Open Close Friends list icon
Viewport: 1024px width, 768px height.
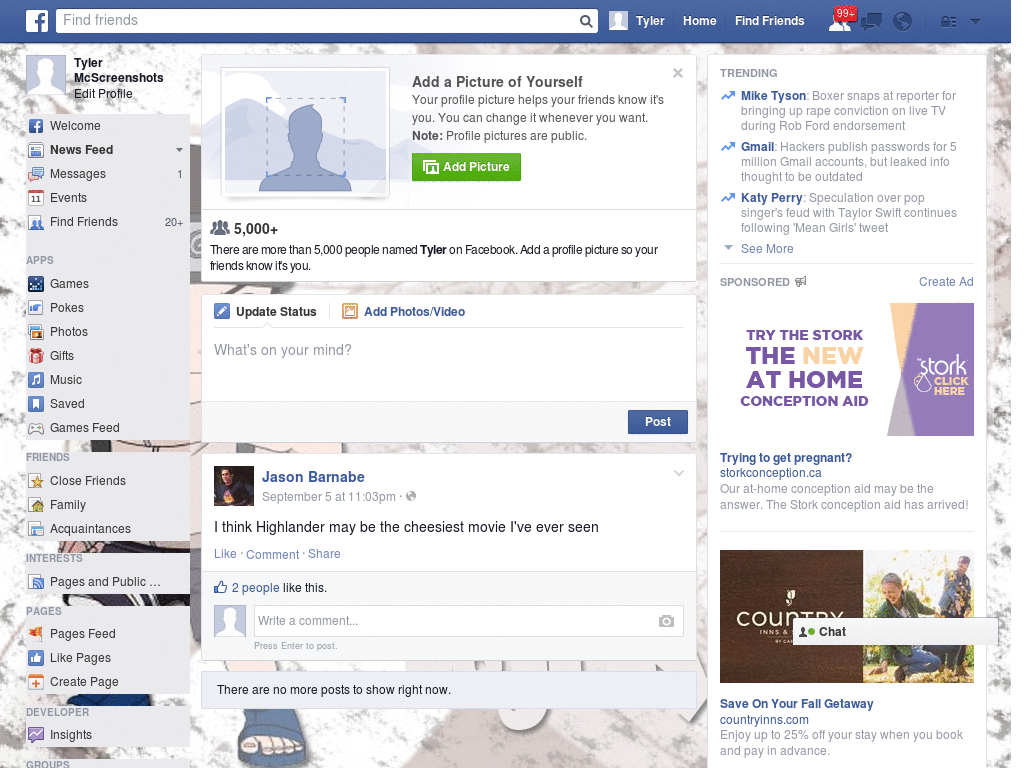[36, 481]
